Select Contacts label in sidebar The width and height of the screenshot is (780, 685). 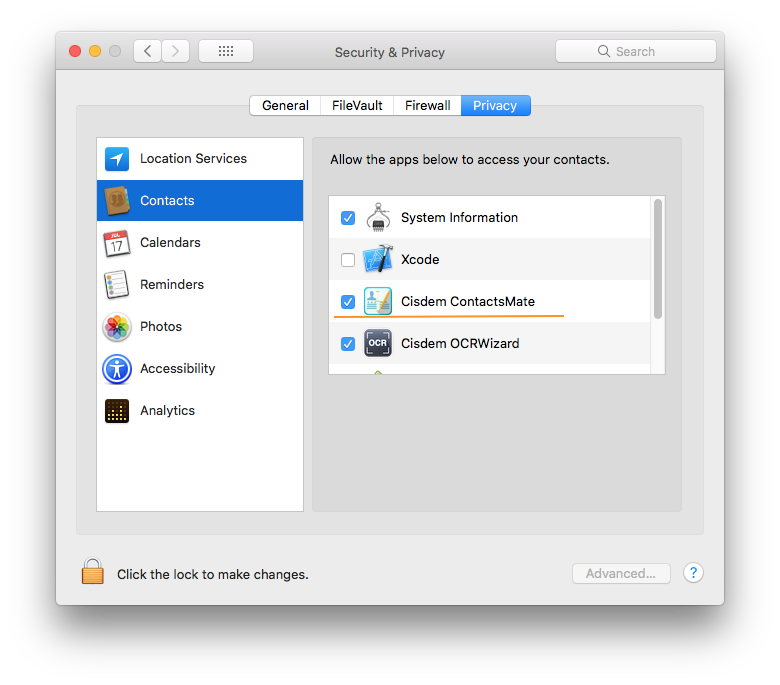point(167,200)
